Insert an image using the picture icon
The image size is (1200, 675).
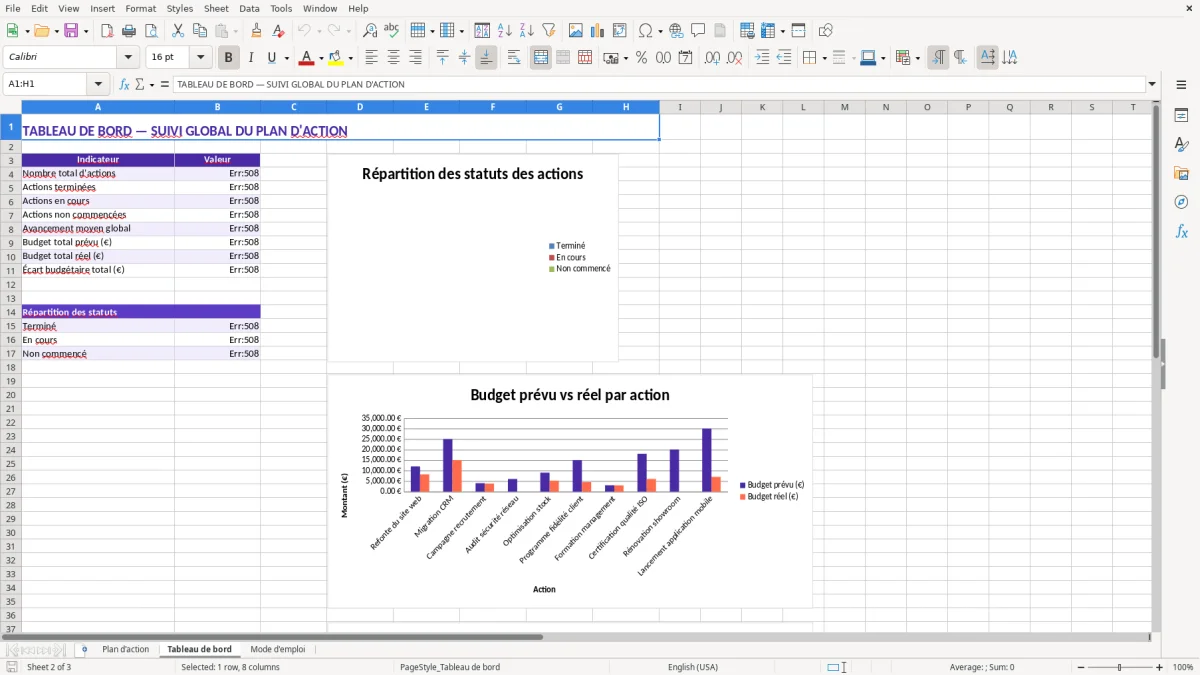pyautogui.click(x=576, y=31)
